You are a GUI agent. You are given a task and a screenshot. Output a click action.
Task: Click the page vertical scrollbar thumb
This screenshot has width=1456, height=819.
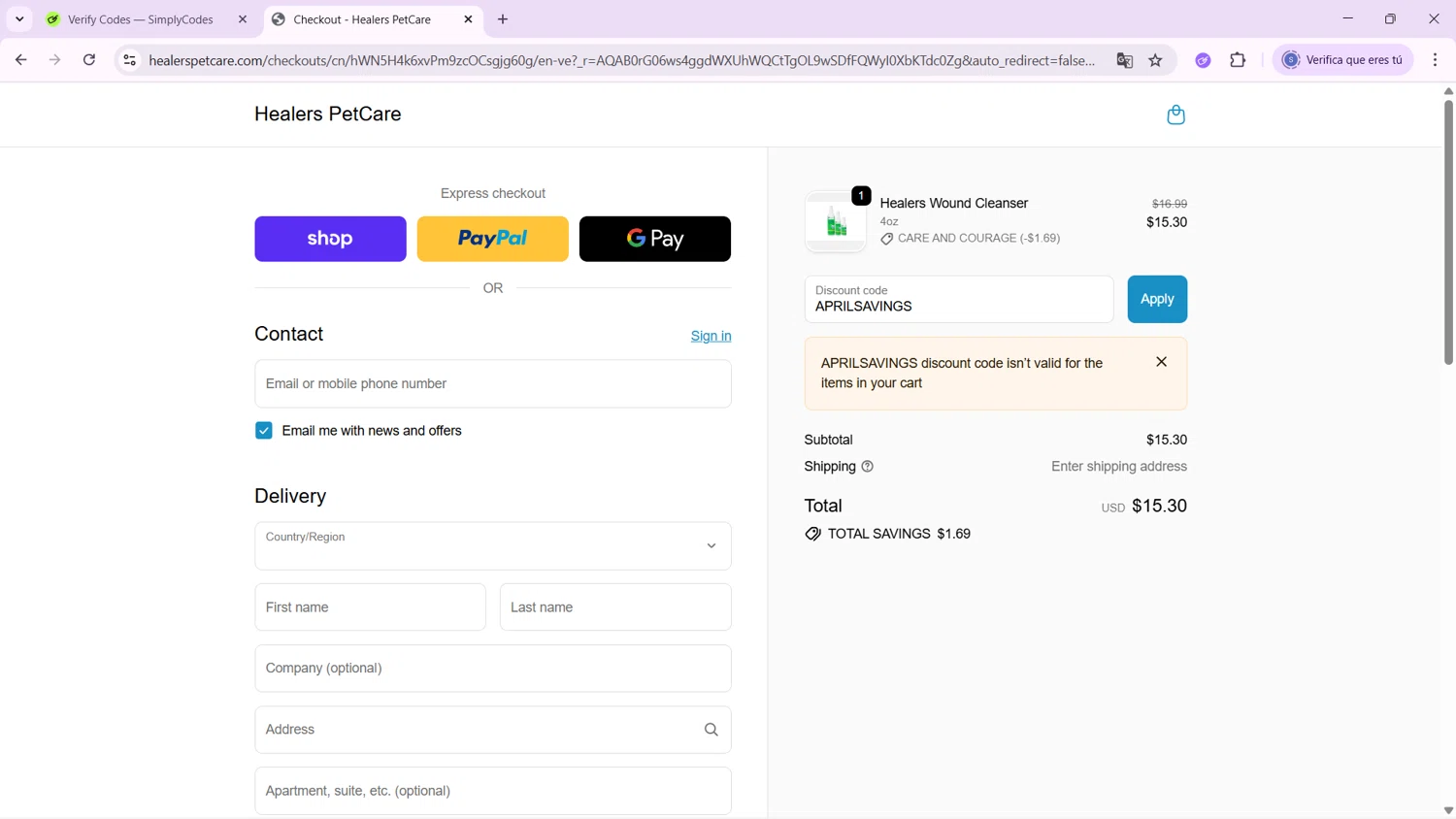pos(1448,233)
